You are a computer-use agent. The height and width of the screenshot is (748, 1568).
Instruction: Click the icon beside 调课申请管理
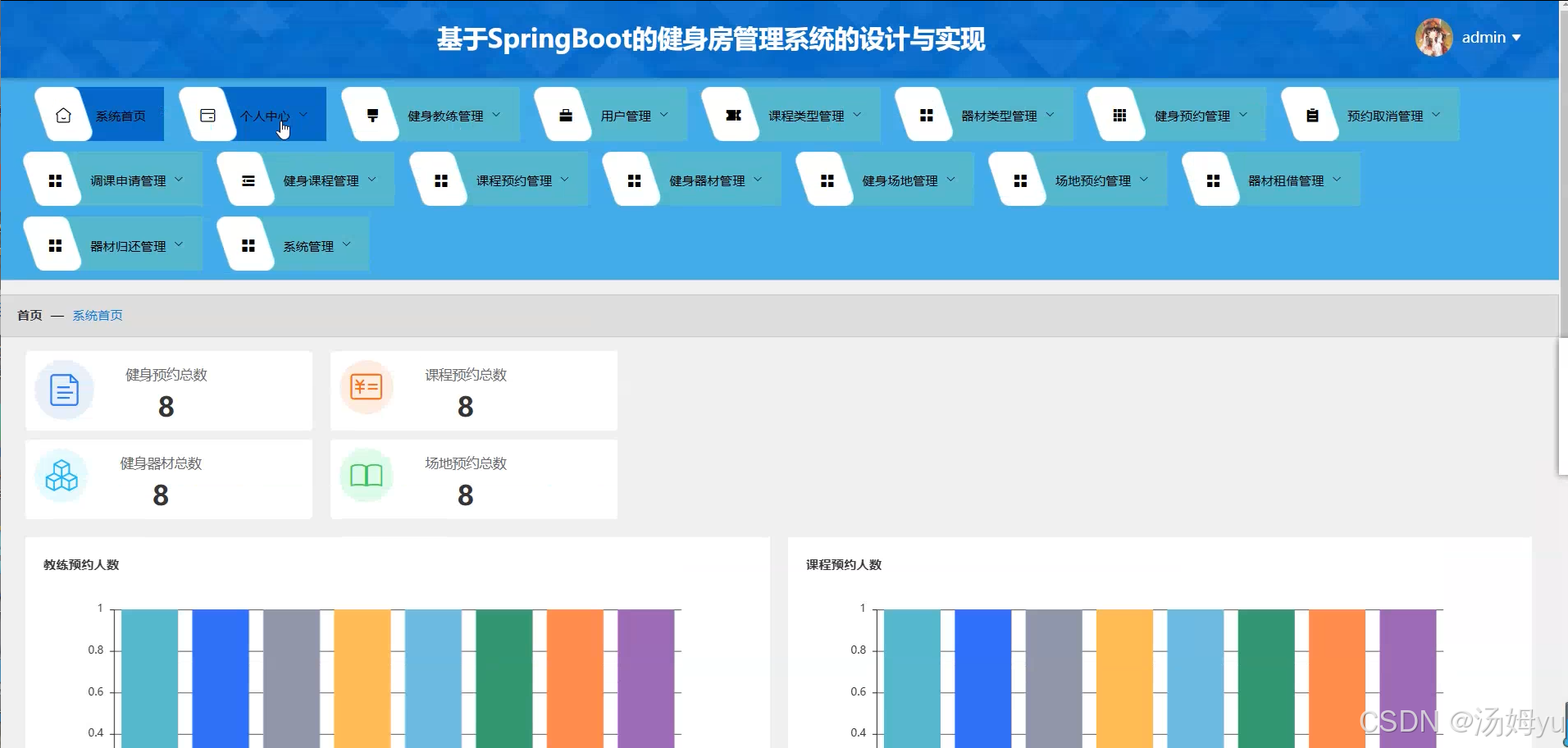click(x=55, y=180)
